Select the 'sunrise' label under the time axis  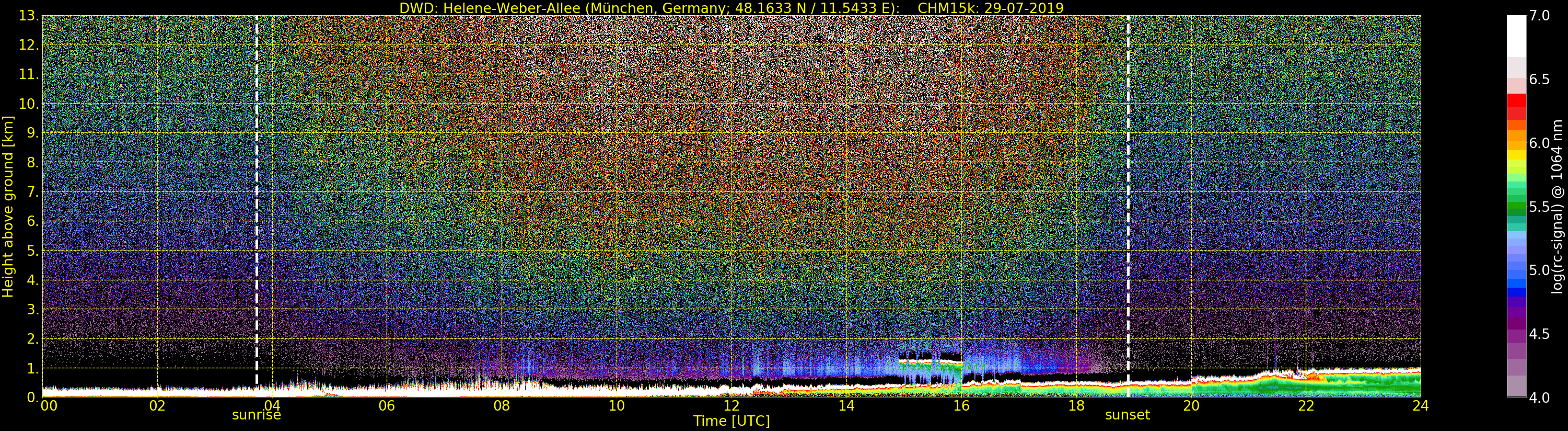(x=256, y=415)
